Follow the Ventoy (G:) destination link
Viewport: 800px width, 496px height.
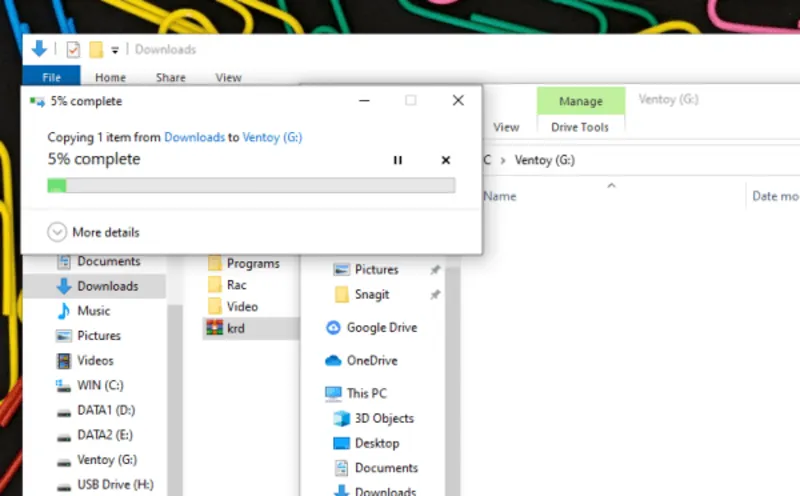click(272, 137)
